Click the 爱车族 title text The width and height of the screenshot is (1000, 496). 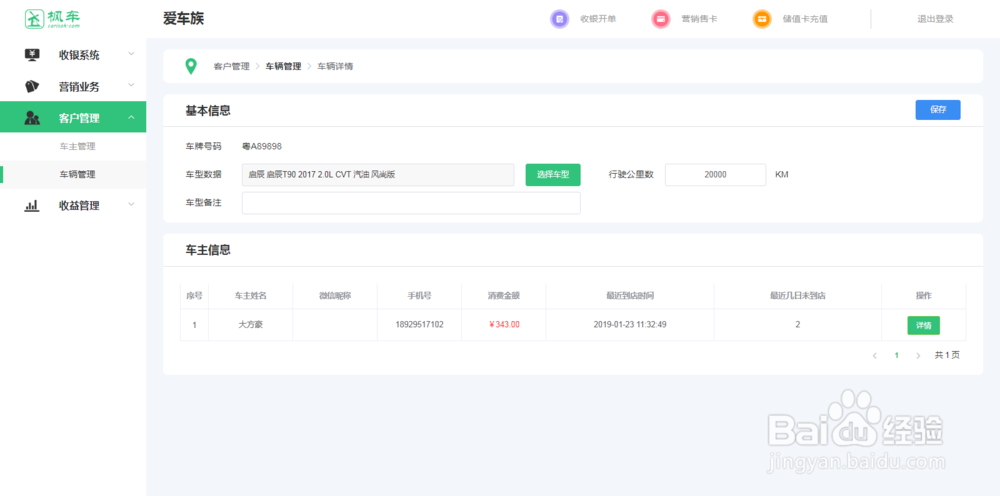pyautogui.click(x=184, y=19)
